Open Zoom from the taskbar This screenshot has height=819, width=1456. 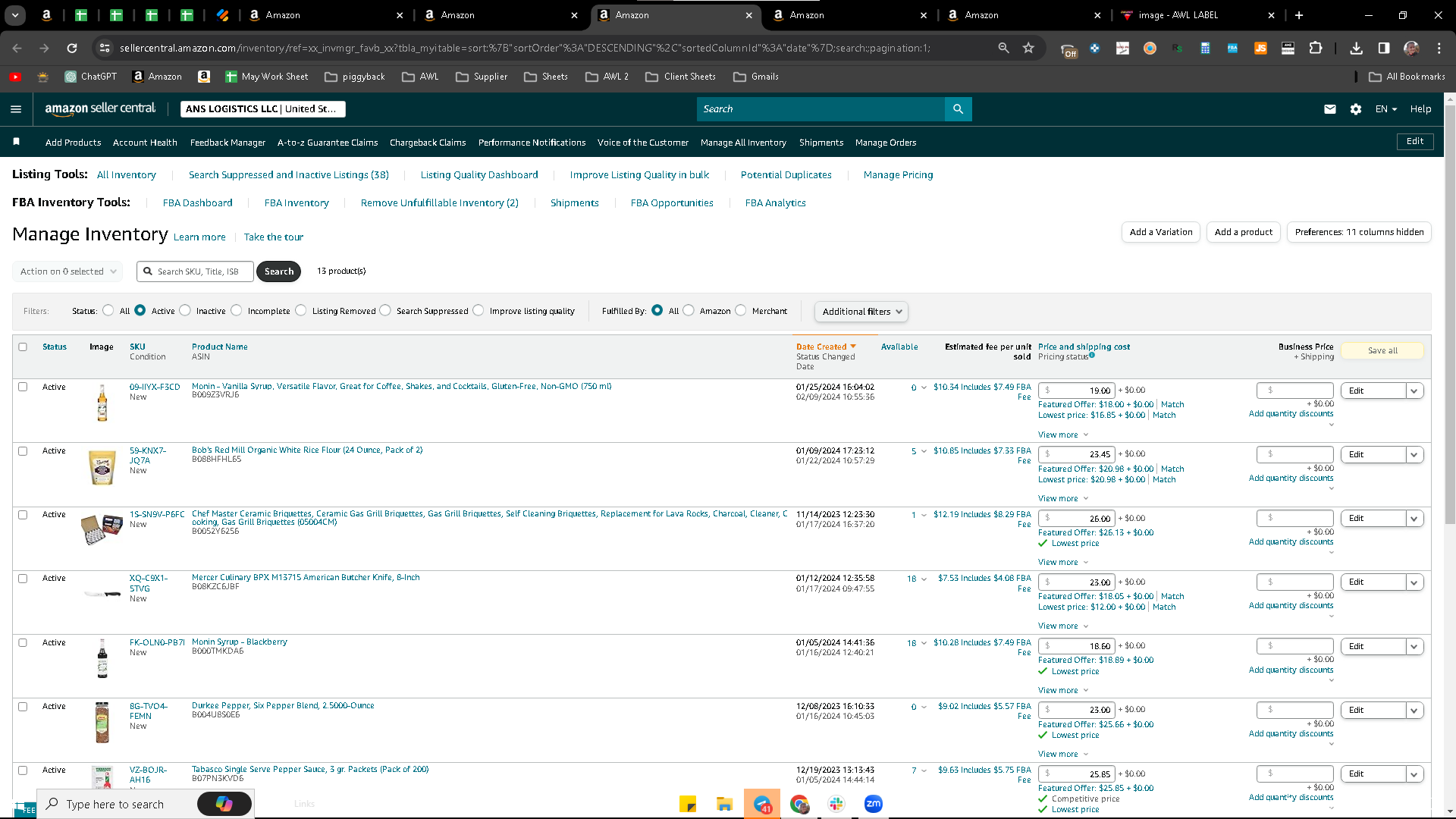click(874, 804)
